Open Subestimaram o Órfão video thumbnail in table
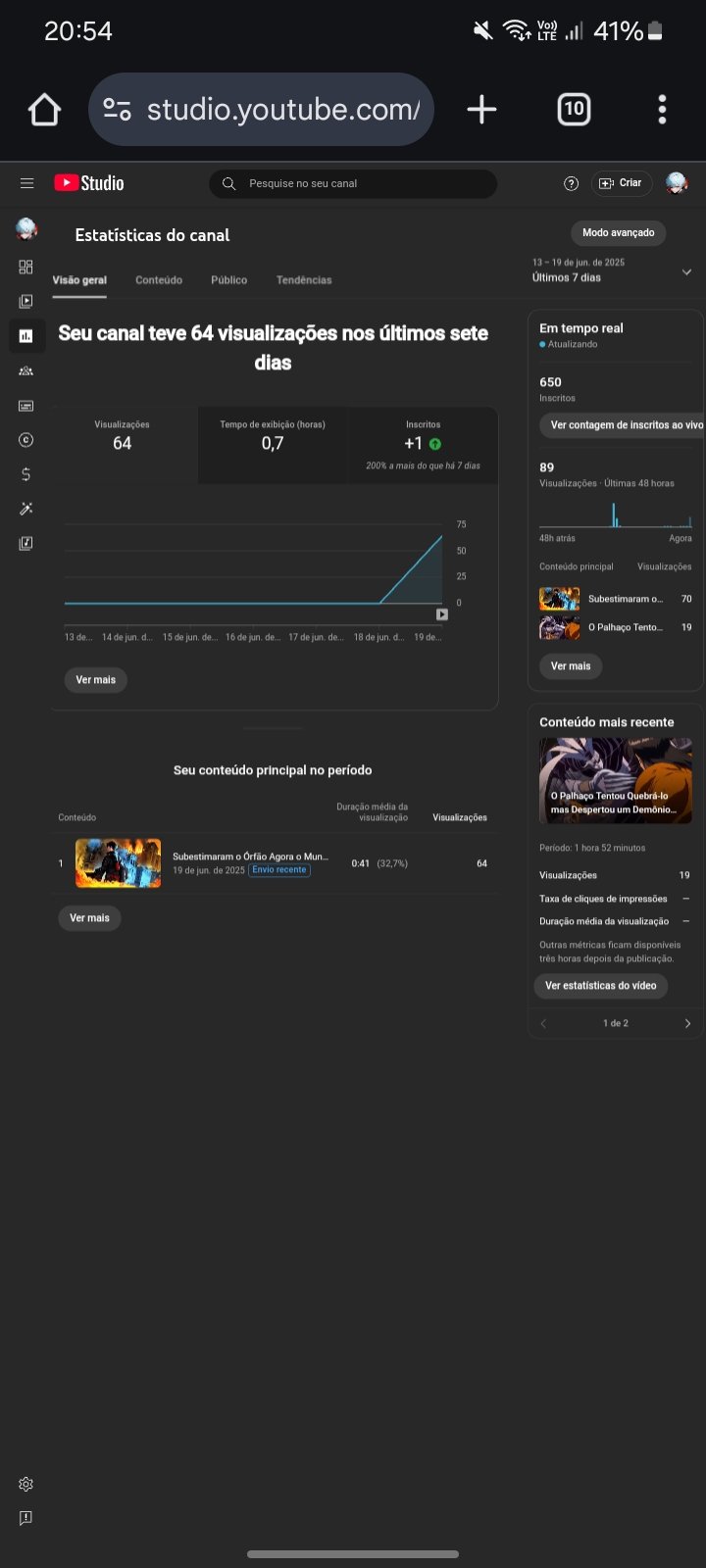706x1568 pixels. tap(119, 863)
